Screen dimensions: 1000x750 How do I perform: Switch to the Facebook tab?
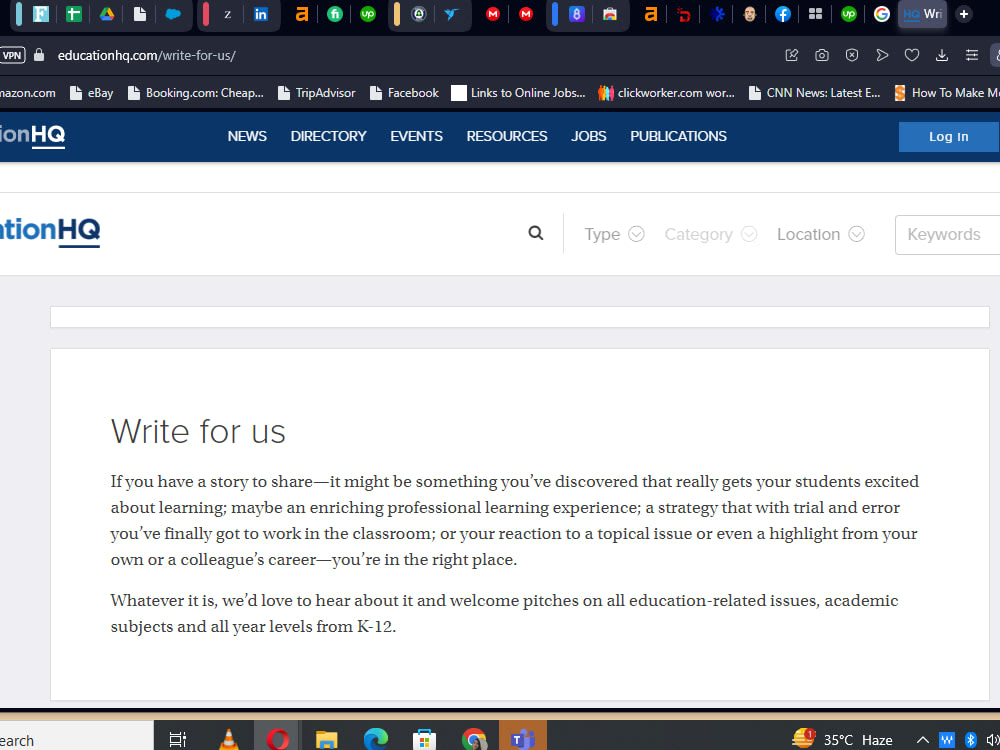783,14
